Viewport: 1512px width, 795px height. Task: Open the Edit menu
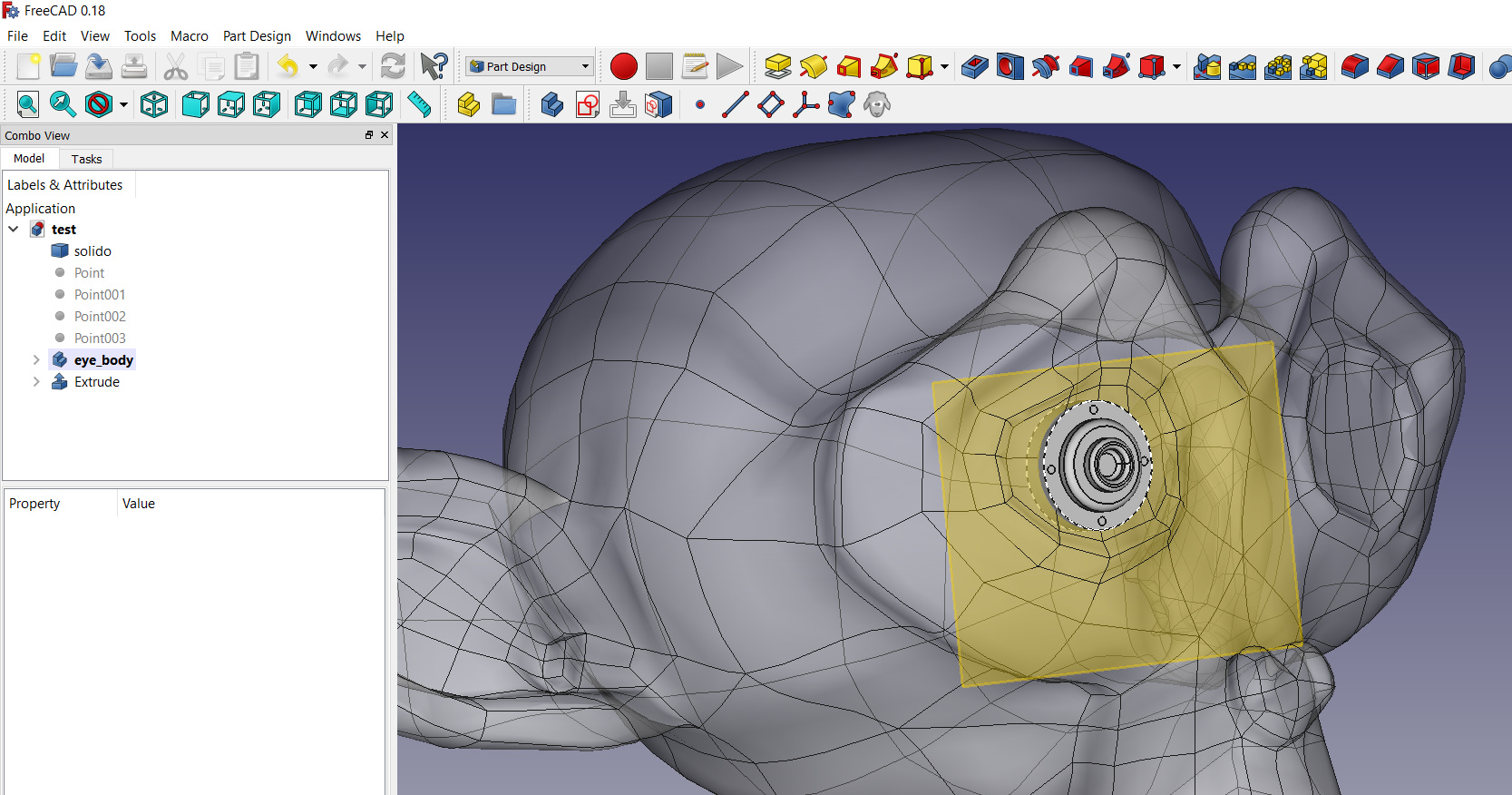click(x=54, y=36)
